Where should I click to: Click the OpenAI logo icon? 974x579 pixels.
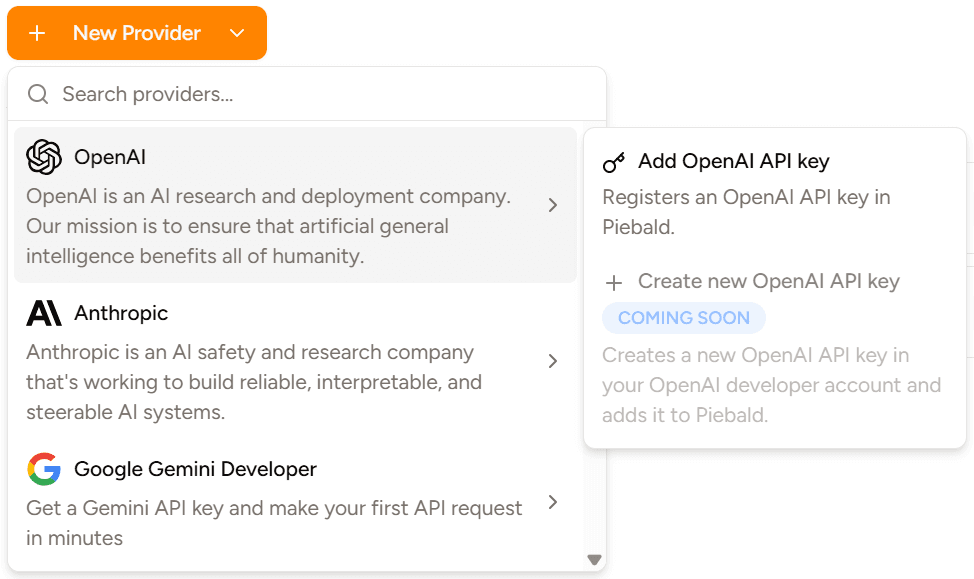[x=44, y=157]
